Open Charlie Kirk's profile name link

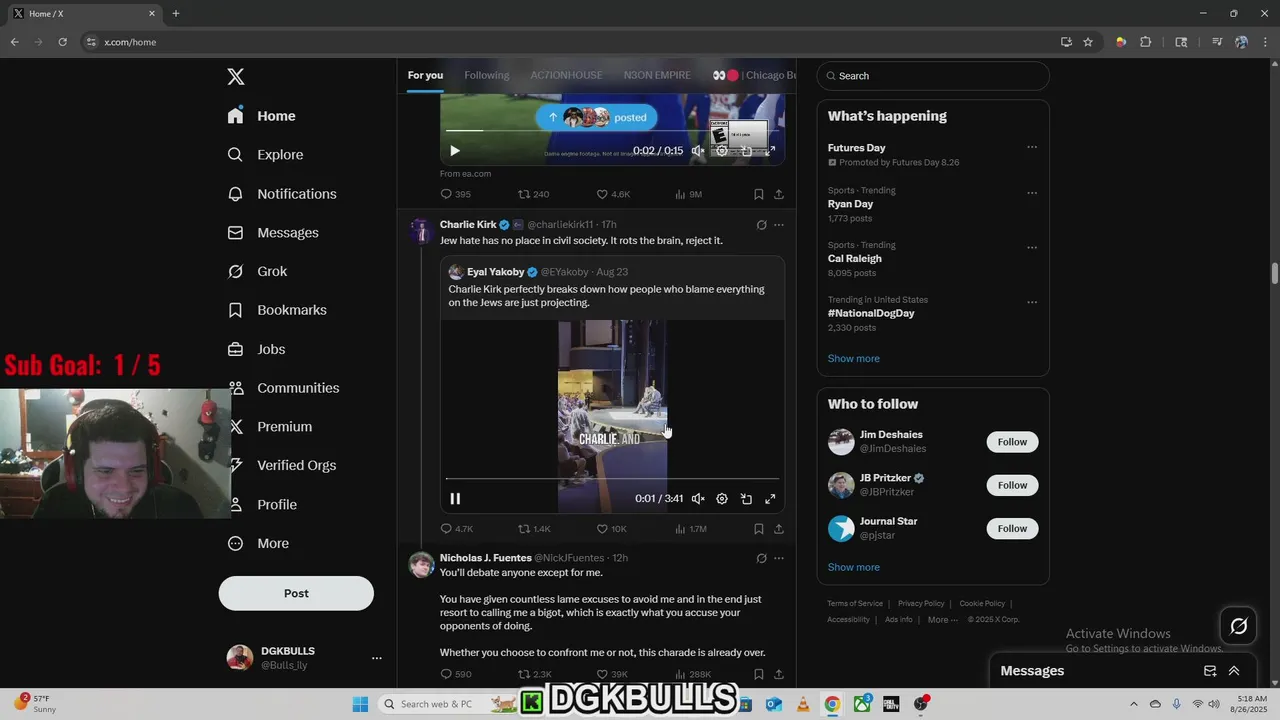point(468,224)
